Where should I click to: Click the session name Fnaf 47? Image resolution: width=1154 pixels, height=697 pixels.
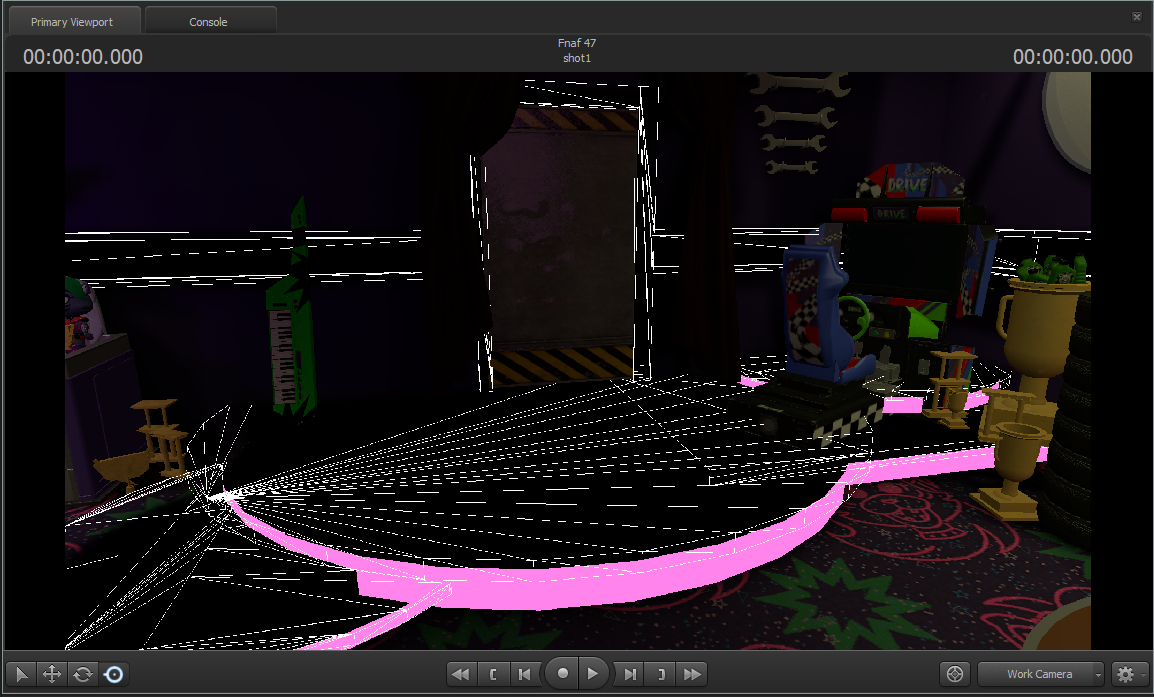[577, 43]
